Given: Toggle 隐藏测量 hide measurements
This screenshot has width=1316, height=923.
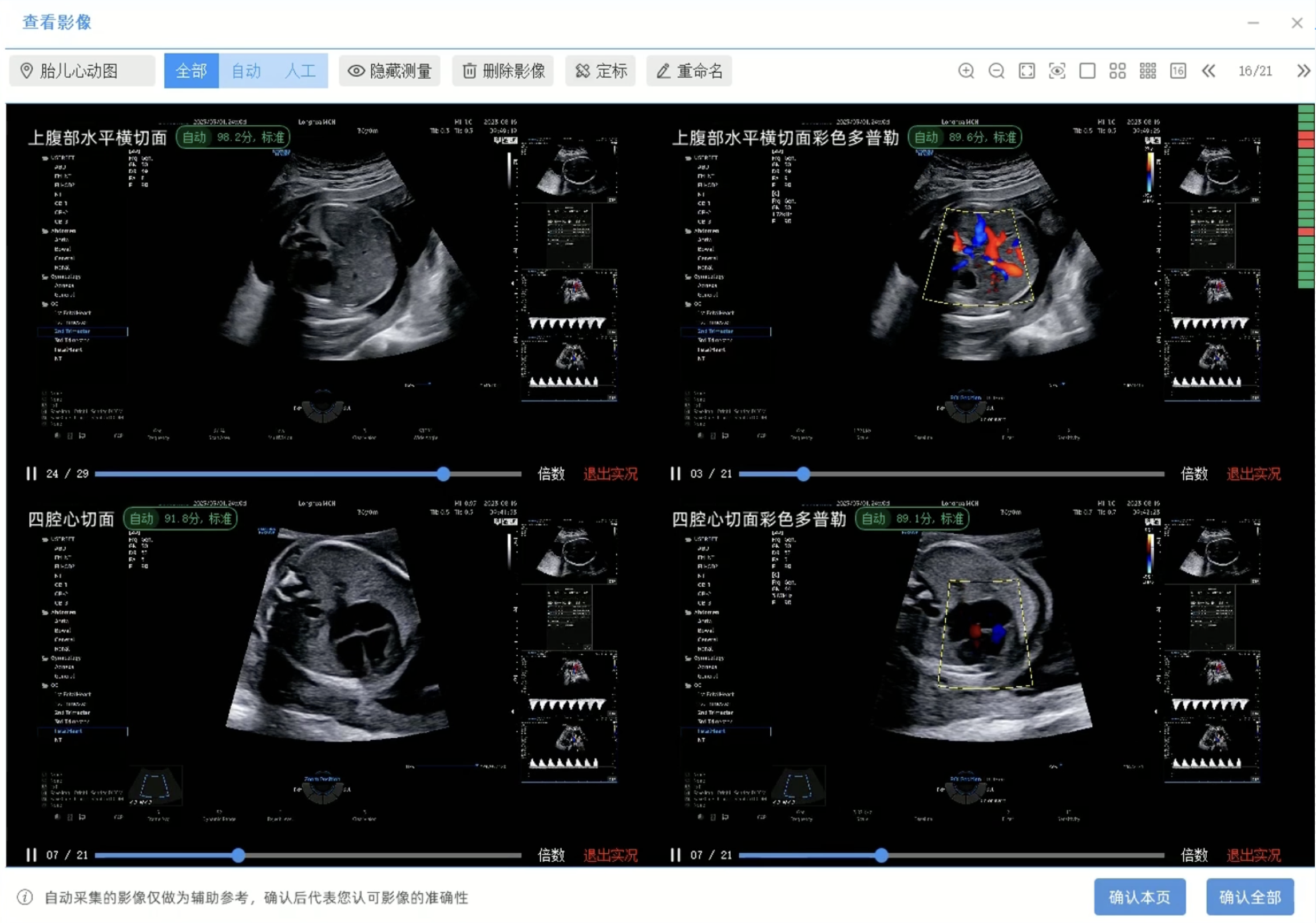Looking at the screenshot, I should (x=389, y=71).
